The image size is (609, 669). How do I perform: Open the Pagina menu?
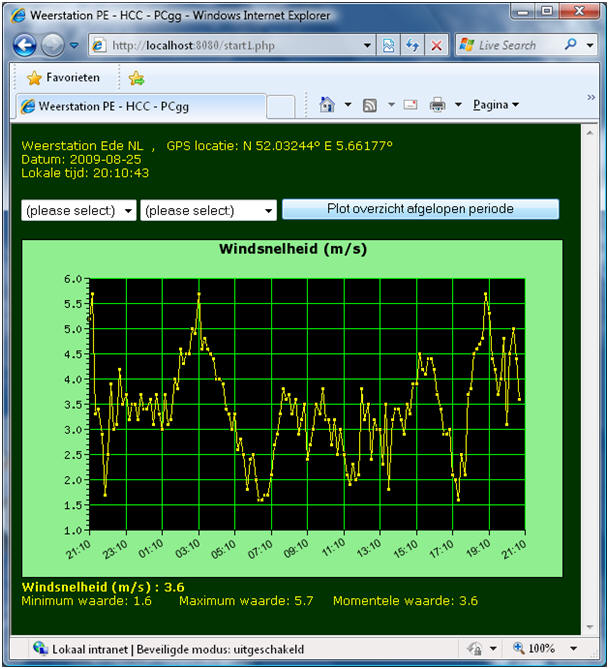495,105
